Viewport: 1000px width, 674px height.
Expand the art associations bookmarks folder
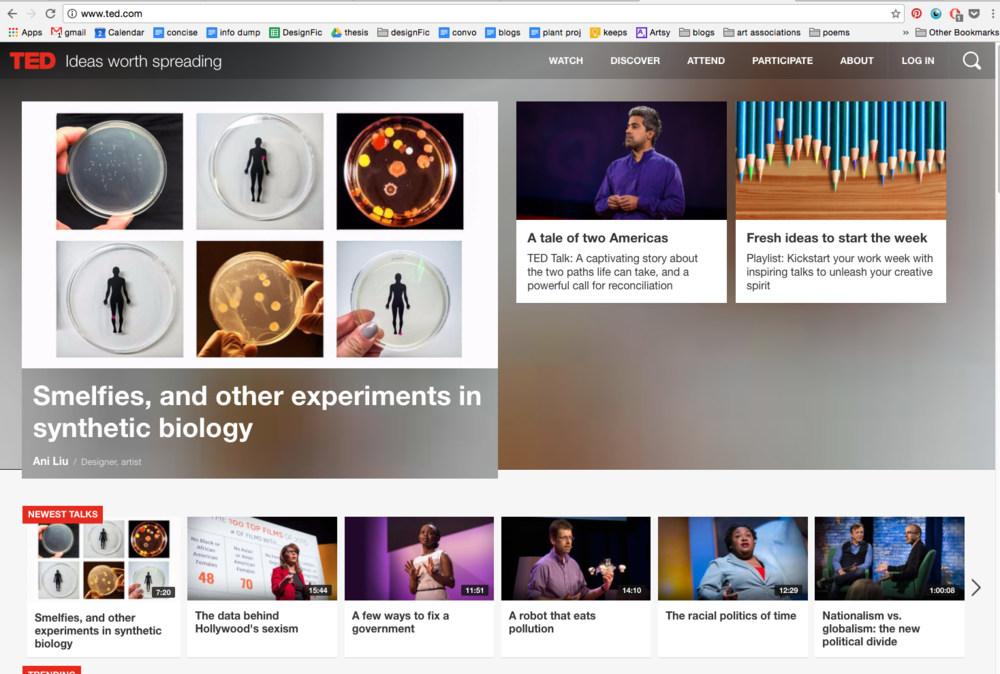[761, 33]
